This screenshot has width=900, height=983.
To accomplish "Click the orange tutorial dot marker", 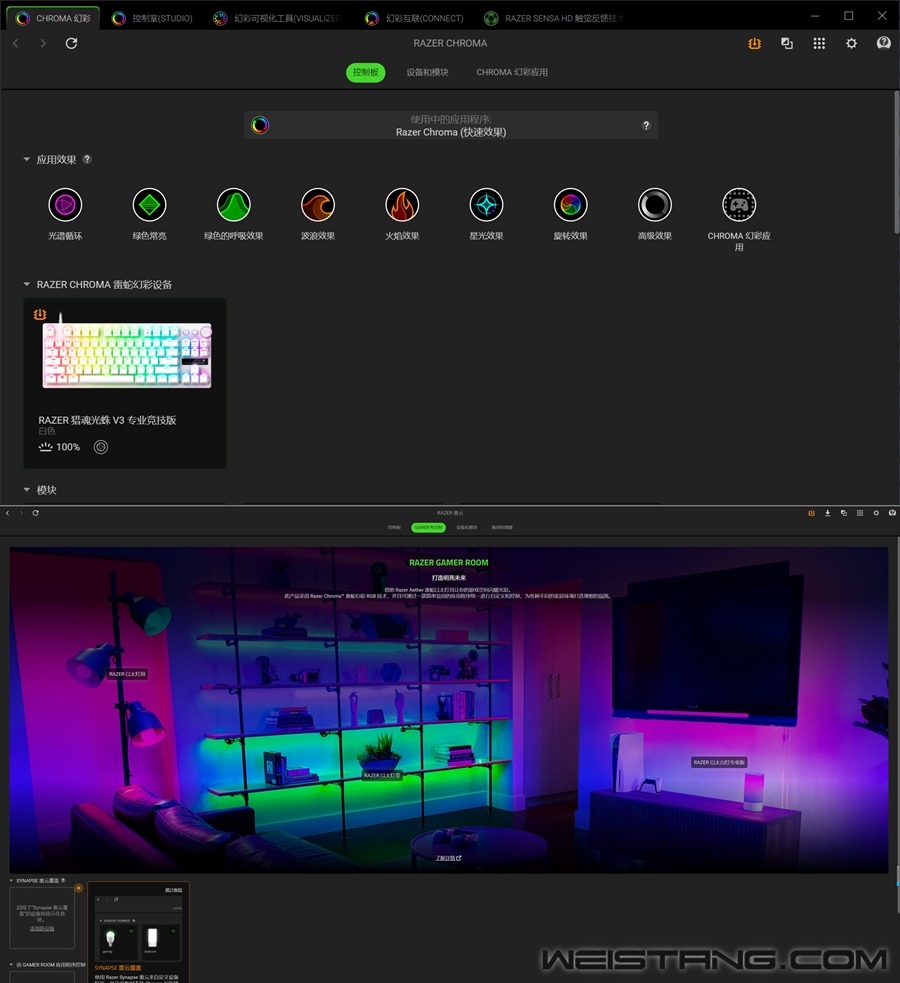I will click(x=78, y=888).
